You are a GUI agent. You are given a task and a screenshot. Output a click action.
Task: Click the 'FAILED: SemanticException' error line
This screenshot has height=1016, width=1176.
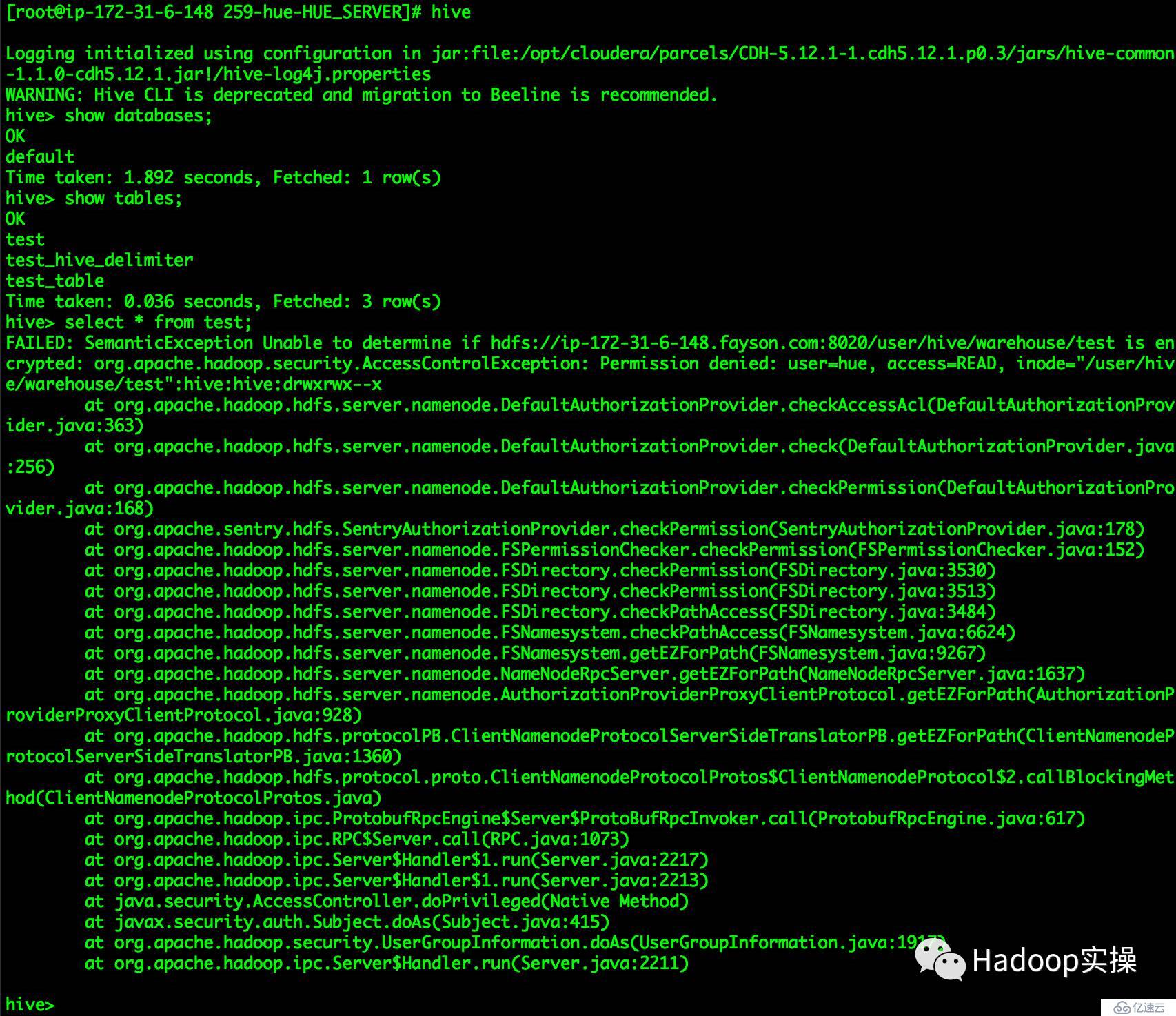[x=589, y=343]
